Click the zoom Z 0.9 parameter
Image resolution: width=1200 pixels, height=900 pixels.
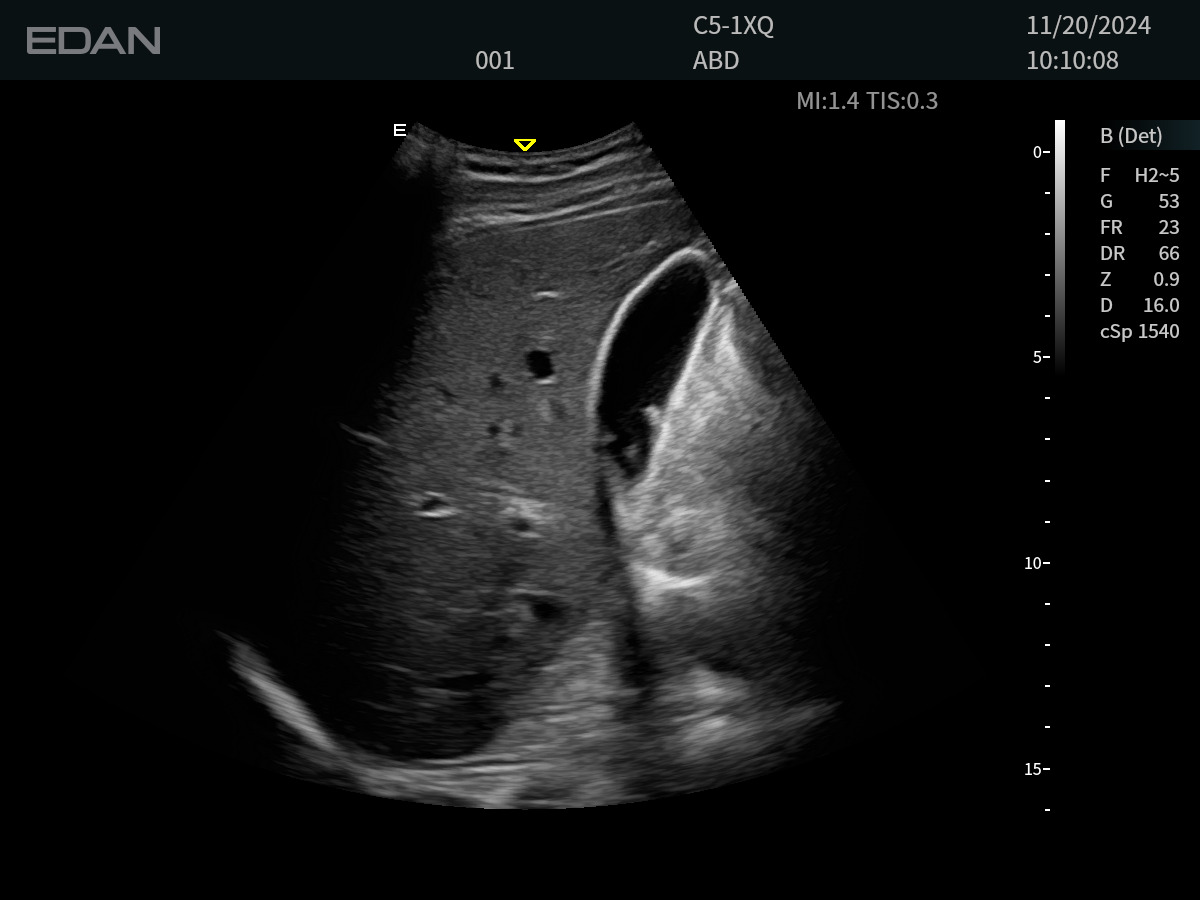click(x=1139, y=280)
